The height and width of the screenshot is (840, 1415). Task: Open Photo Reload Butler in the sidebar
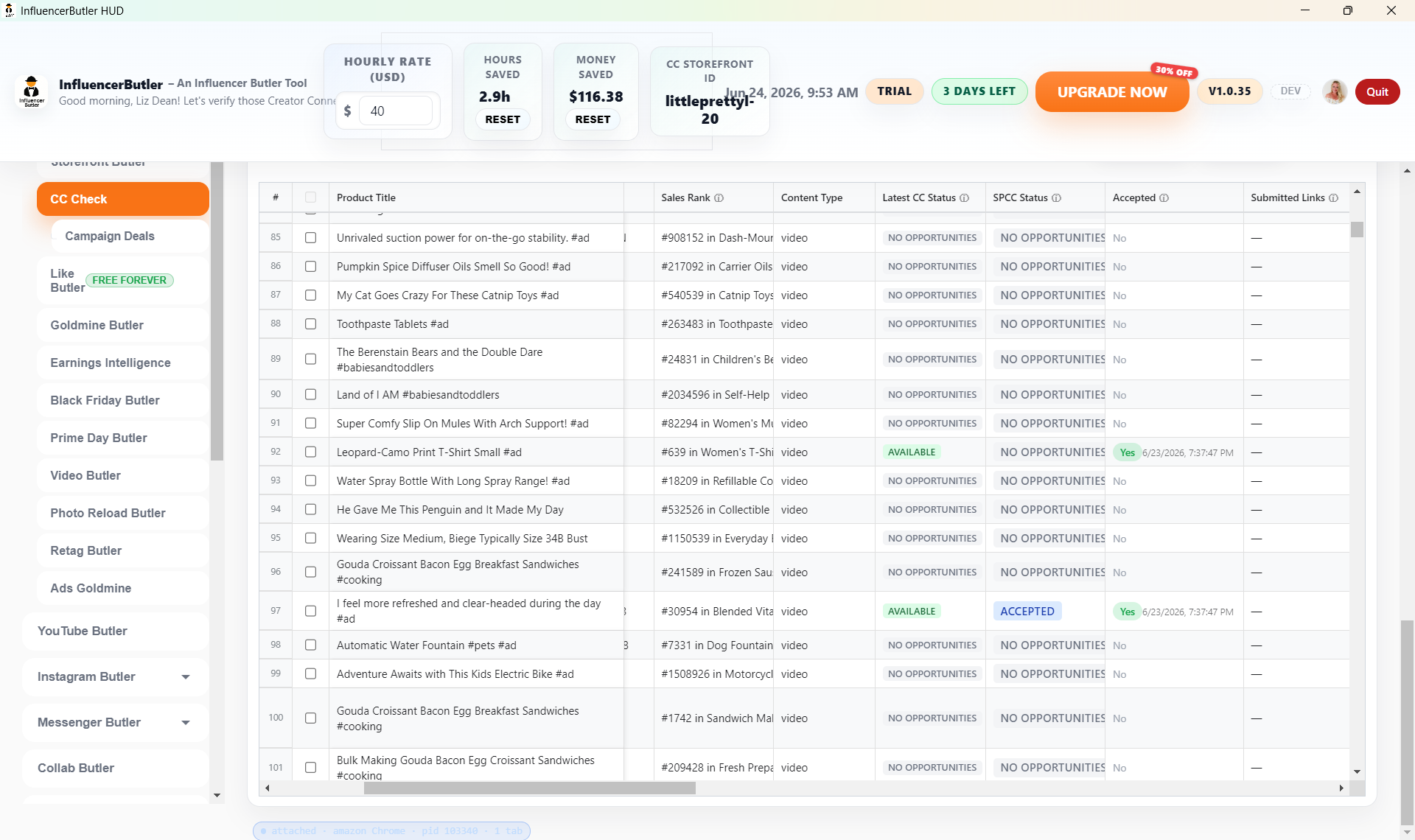123,513
